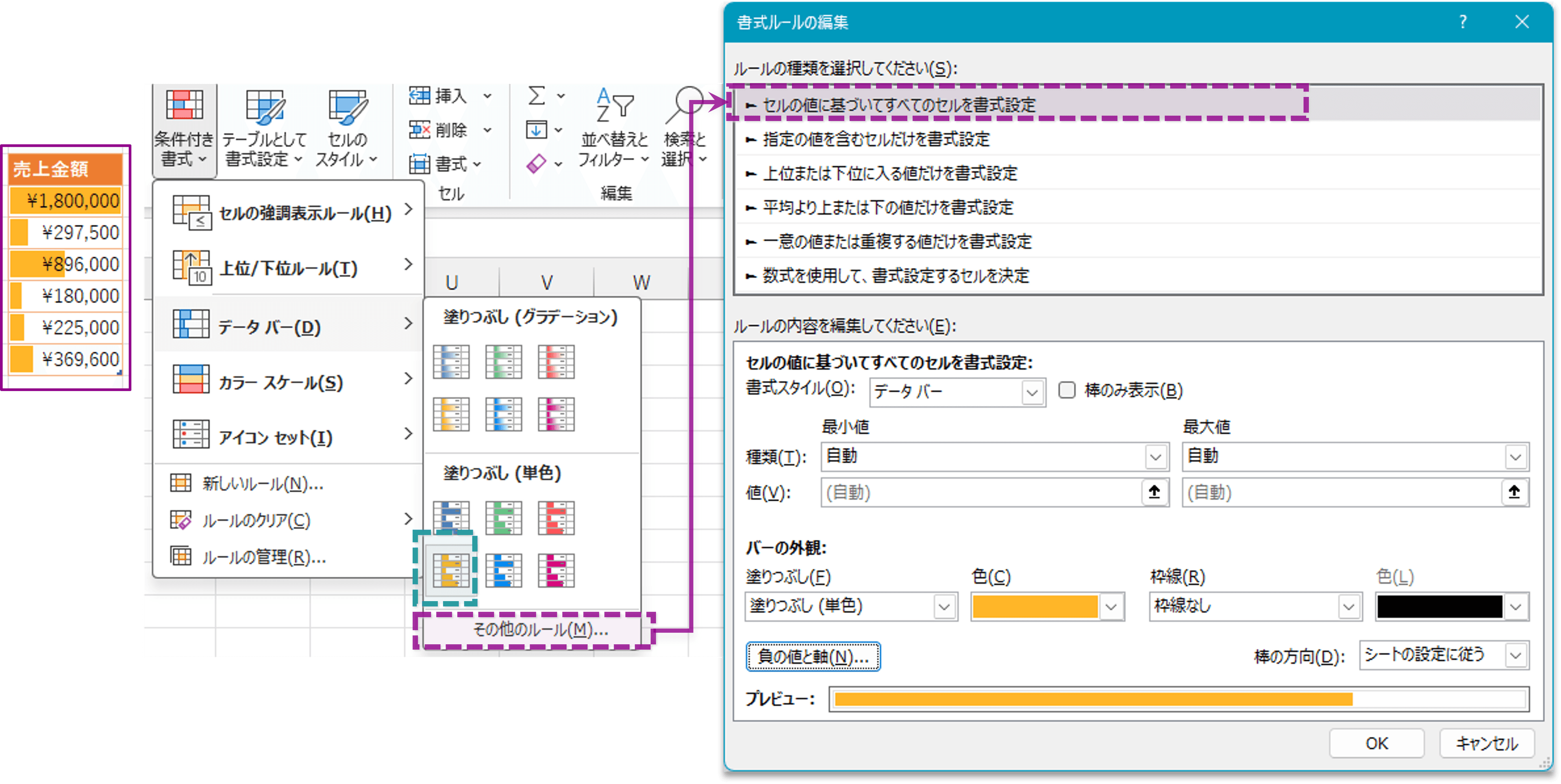Choose その他のルール menu entry
Viewport: 1561px width, 784px height.
(x=539, y=630)
